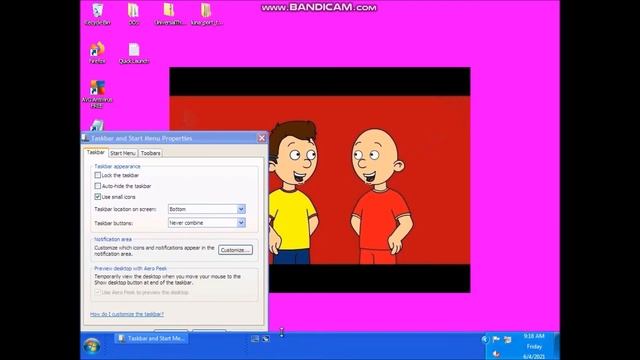Viewport: 640px width, 360px height.
Task: Switch to the Start Menu tab
Action: pyautogui.click(x=123, y=153)
